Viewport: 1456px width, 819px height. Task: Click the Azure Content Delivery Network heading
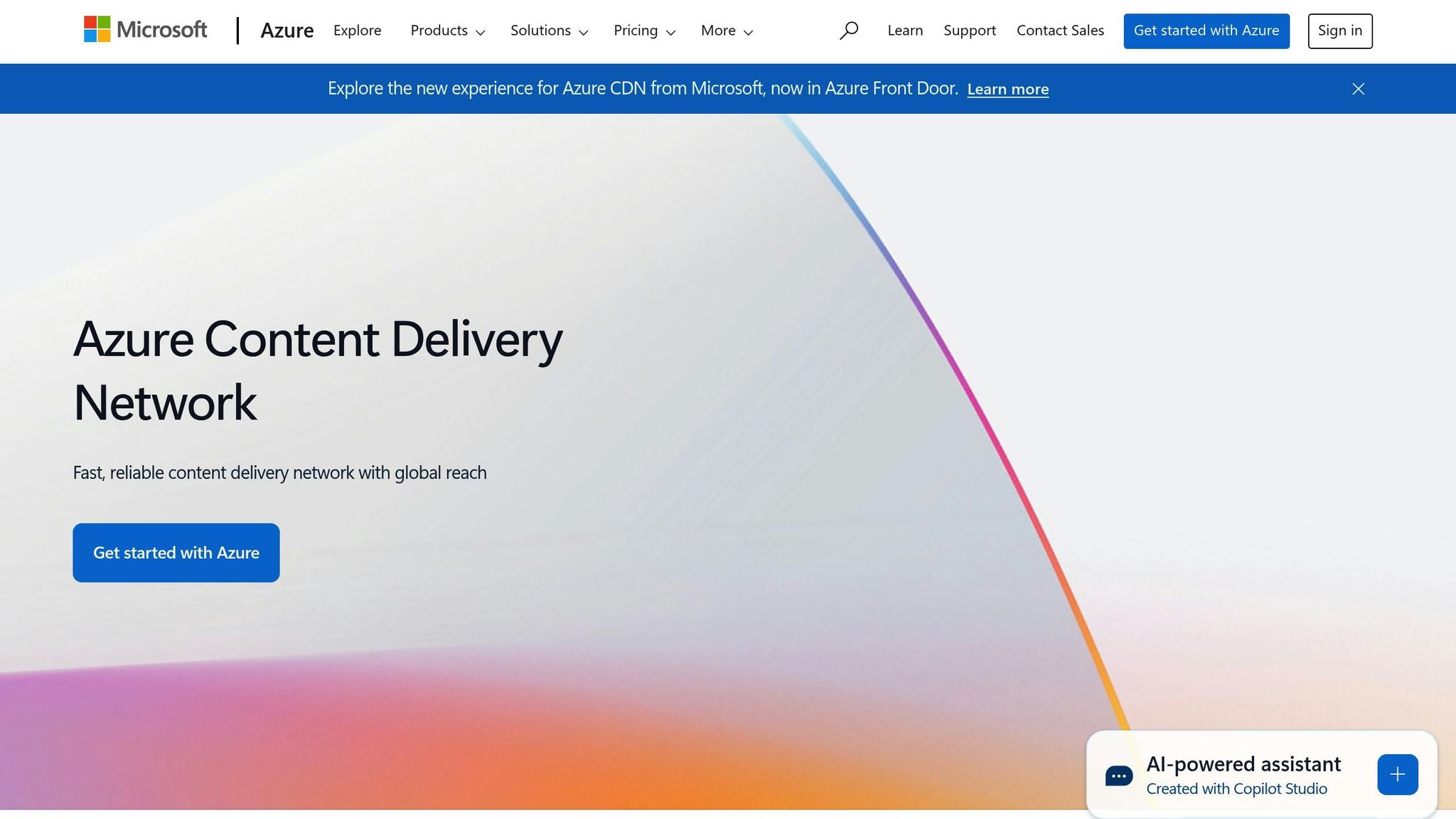click(318, 370)
